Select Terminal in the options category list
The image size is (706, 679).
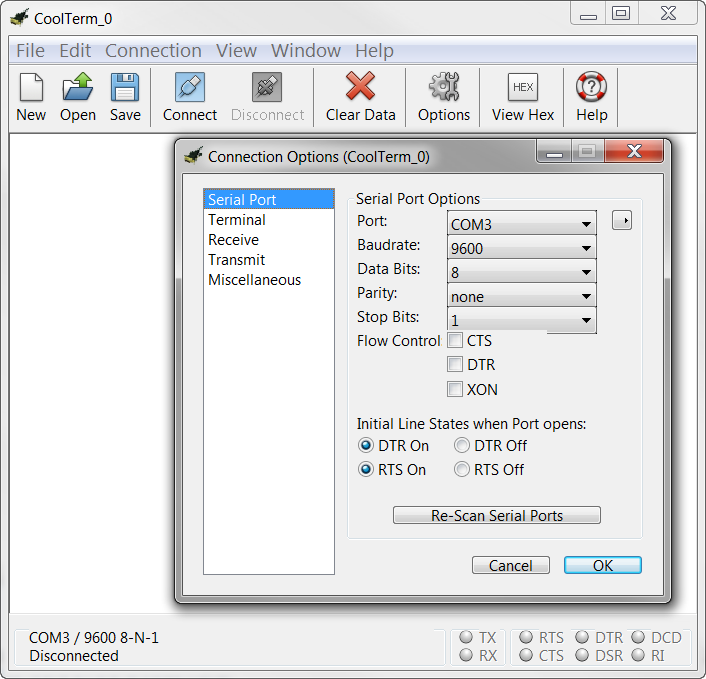tap(237, 220)
